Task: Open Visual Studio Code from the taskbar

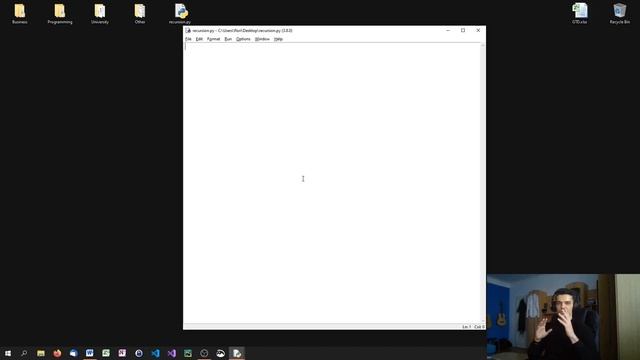Action: click(155, 353)
